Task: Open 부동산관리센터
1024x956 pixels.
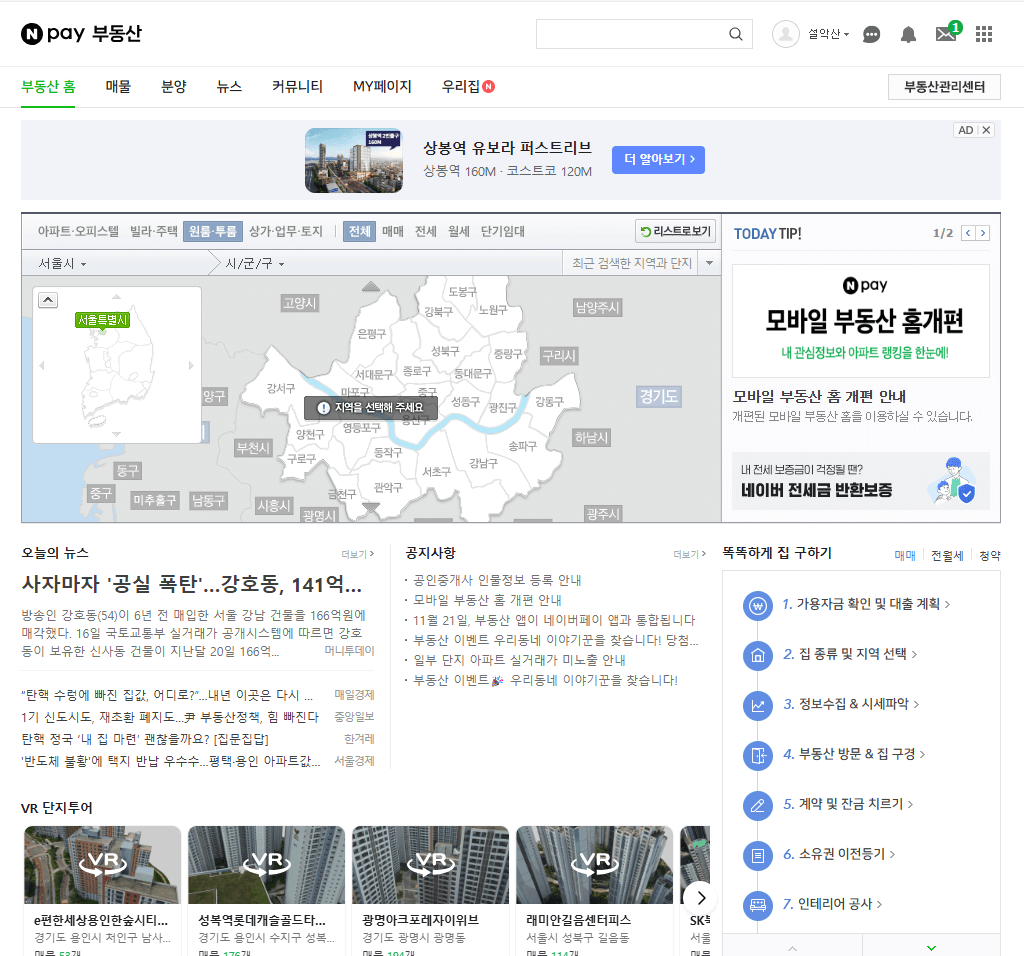Action: pyautogui.click(x=944, y=87)
